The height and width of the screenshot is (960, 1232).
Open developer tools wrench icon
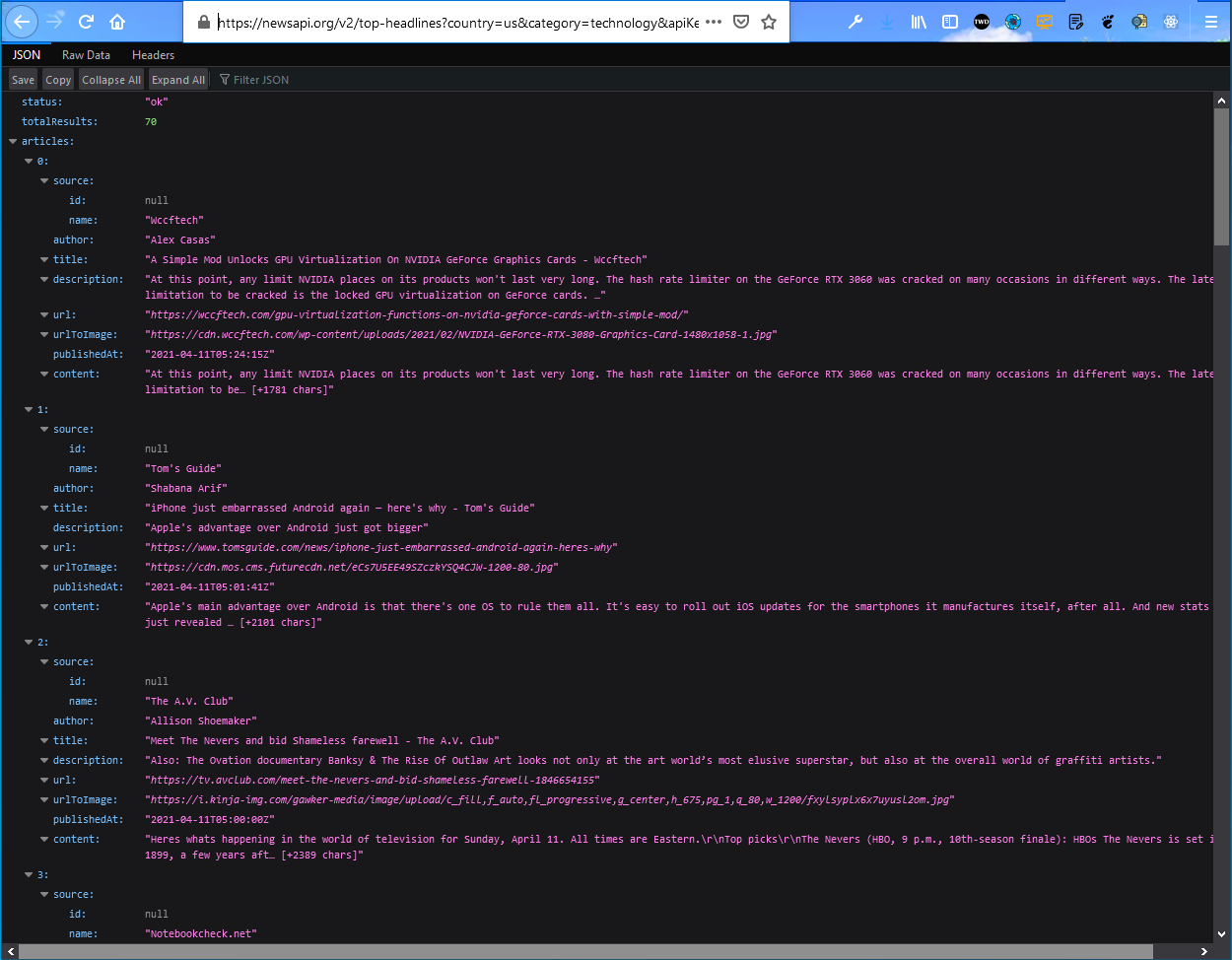click(x=856, y=22)
